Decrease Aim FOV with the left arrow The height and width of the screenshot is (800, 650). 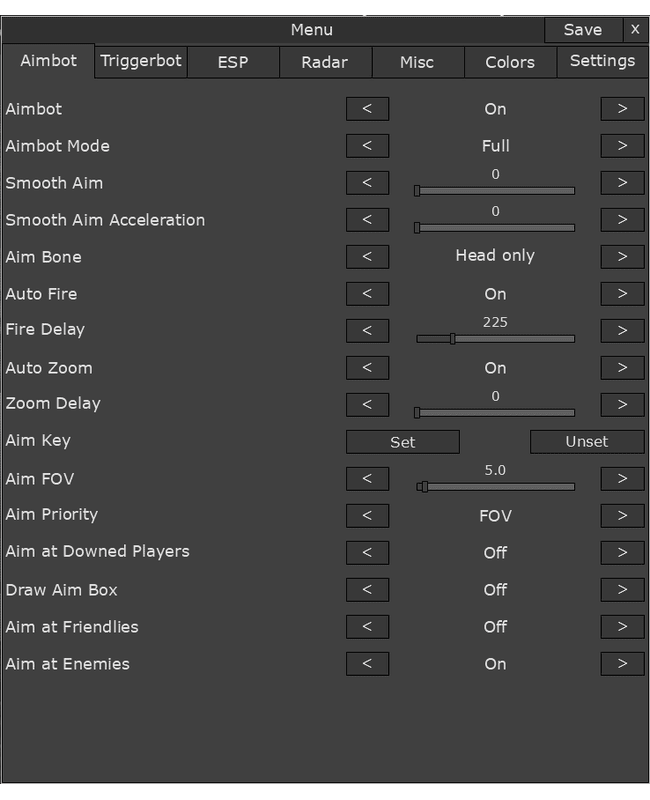[367, 479]
